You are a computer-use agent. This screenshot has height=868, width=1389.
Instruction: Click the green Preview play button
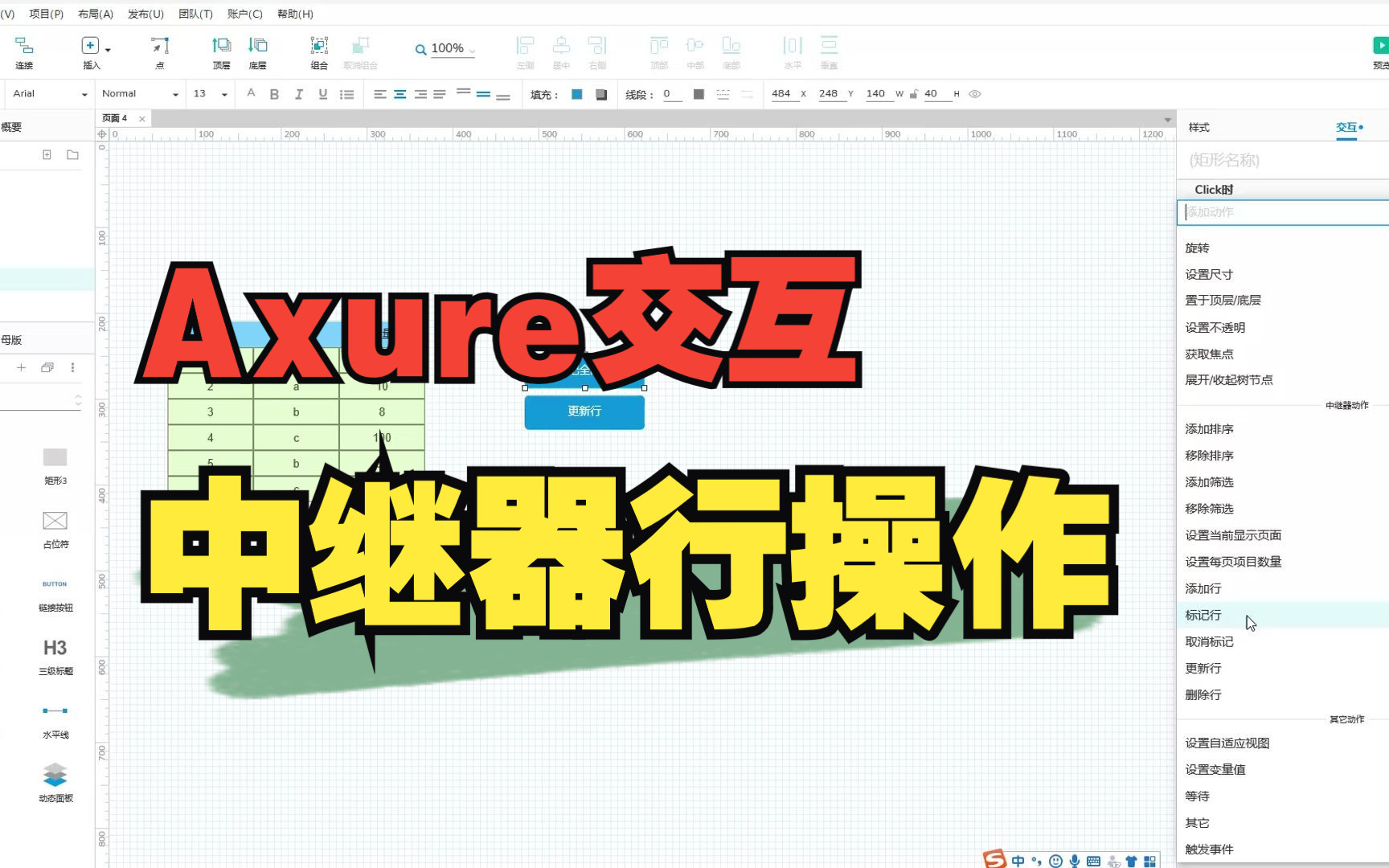[1380, 46]
